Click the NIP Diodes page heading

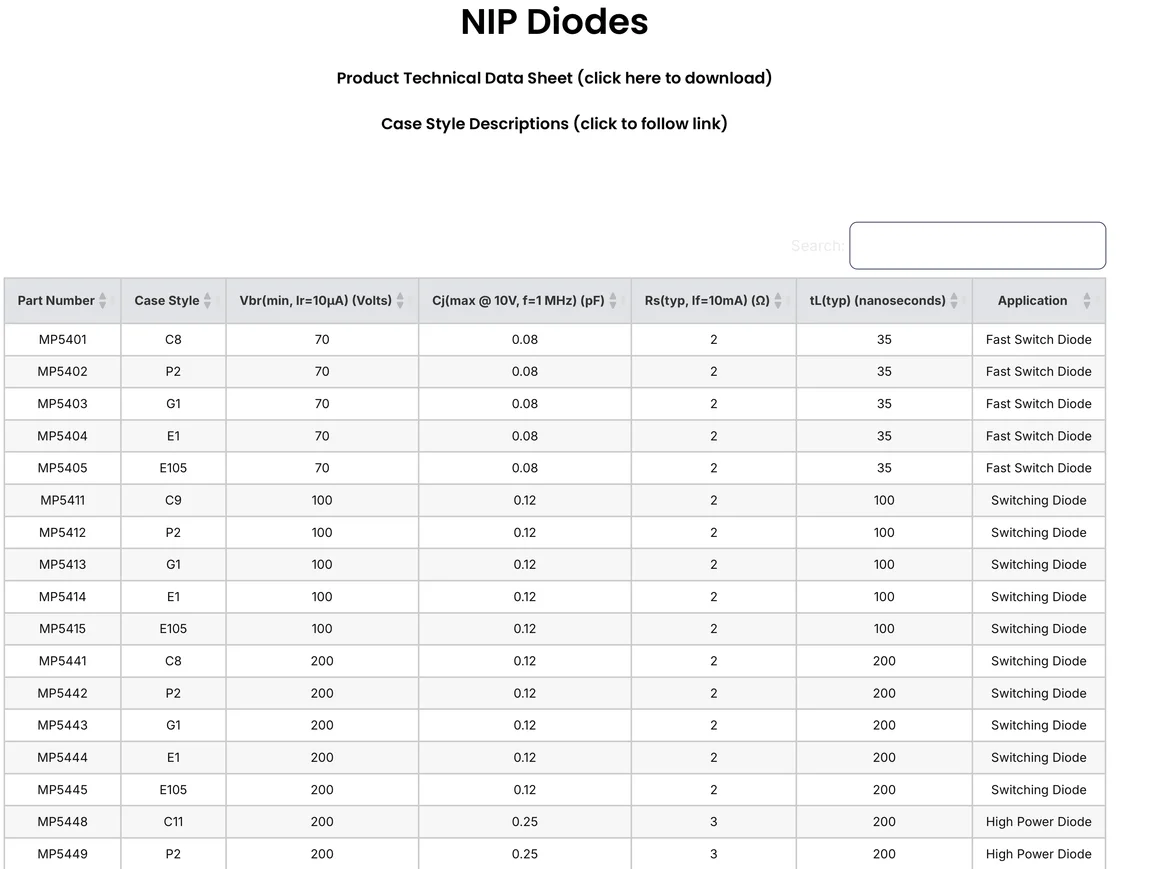tap(554, 22)
